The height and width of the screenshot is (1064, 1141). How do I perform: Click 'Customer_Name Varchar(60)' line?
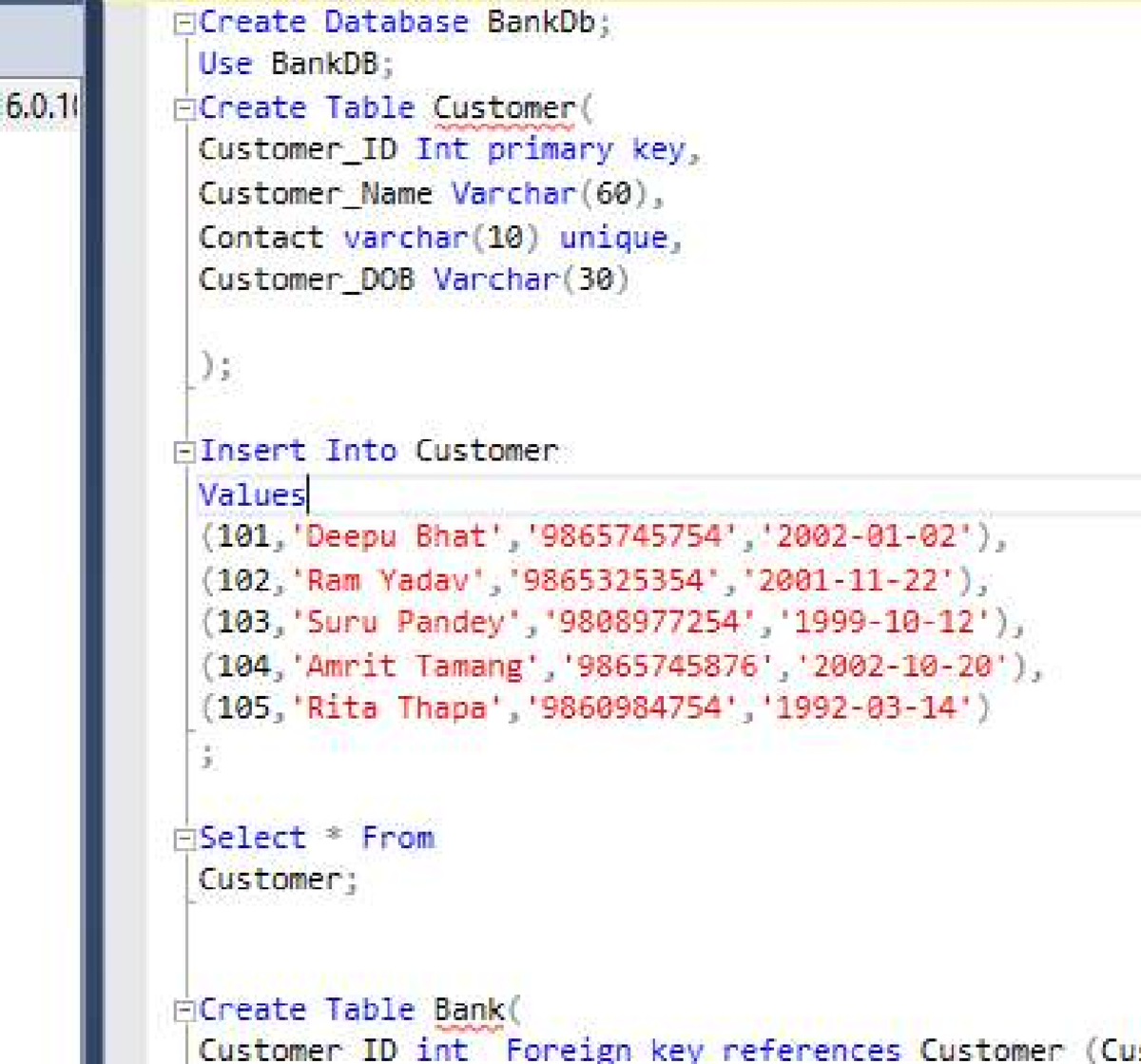coord(432,194)
